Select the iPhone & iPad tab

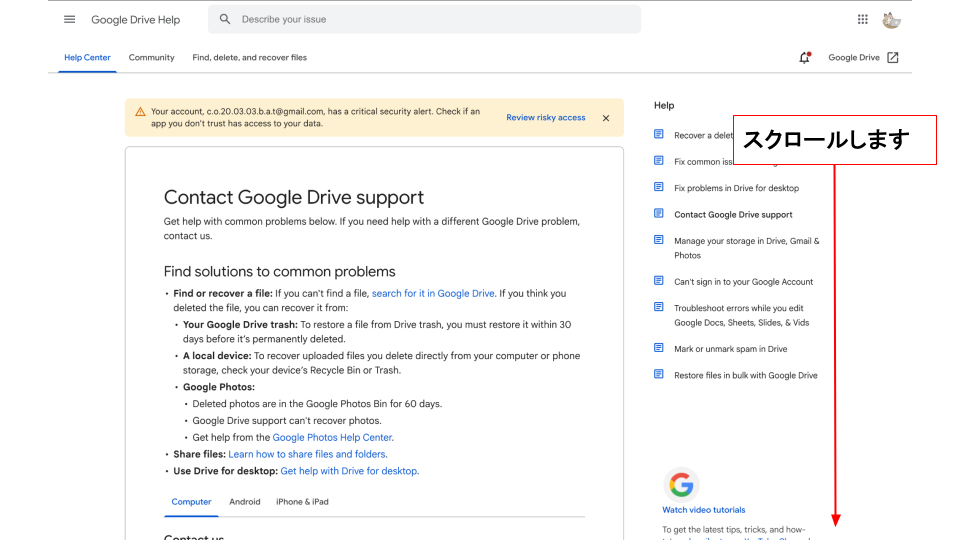point(302,502)
